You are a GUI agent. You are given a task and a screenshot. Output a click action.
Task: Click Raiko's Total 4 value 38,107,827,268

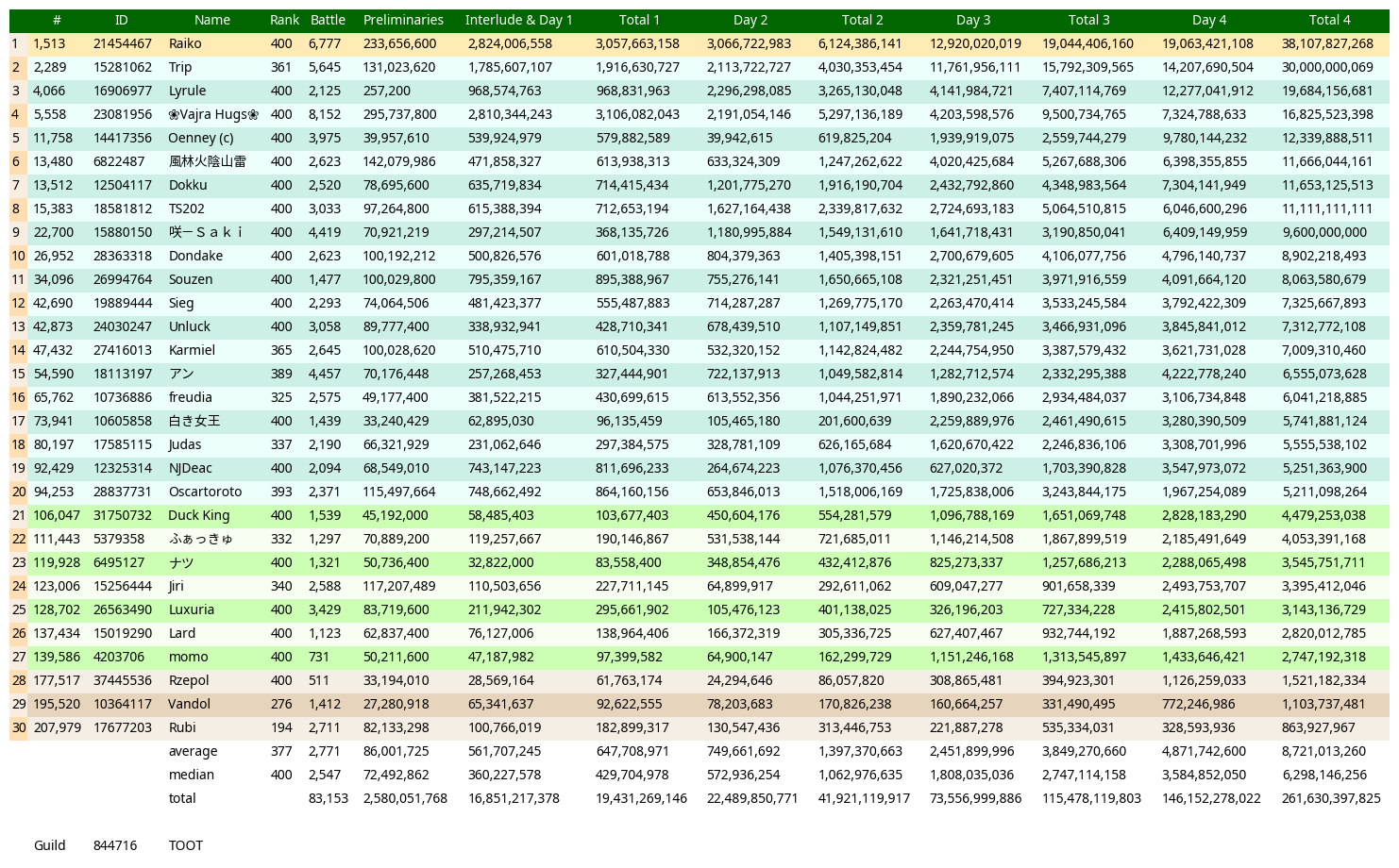(1327, 43)
